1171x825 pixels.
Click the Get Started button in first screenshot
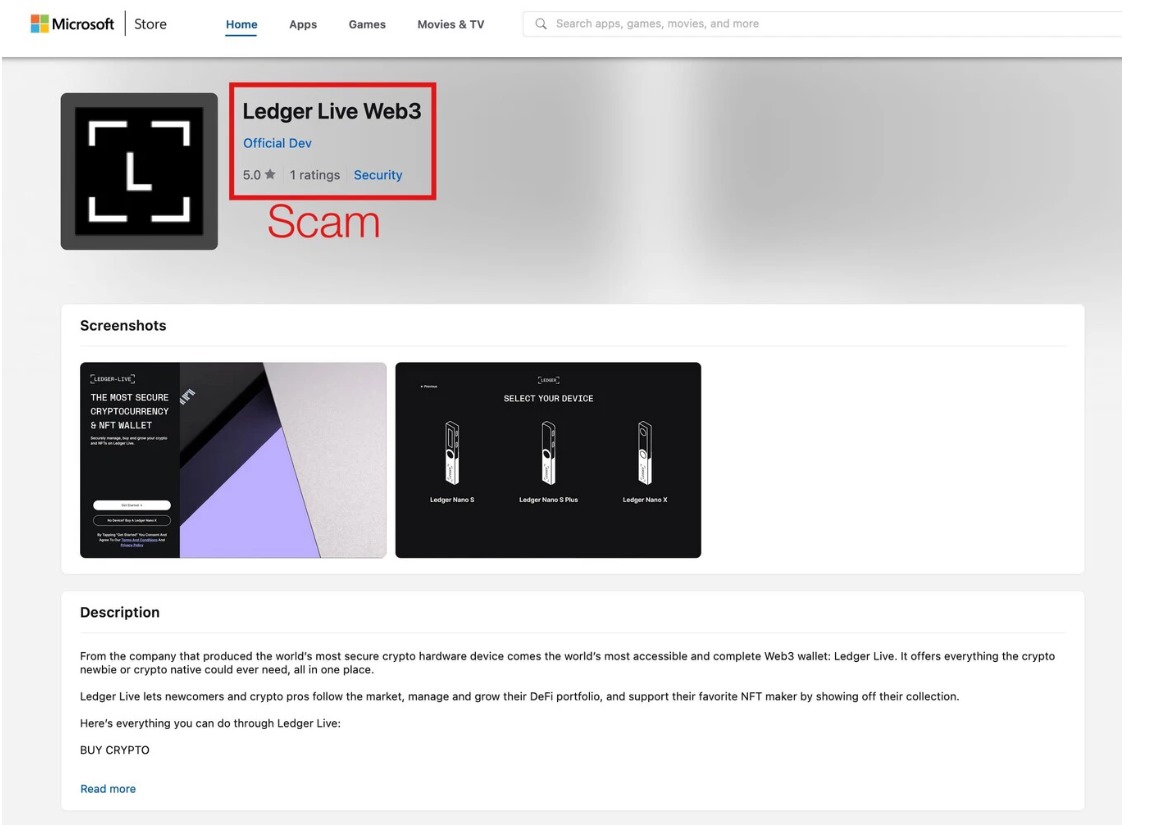(x=131, y=505)
